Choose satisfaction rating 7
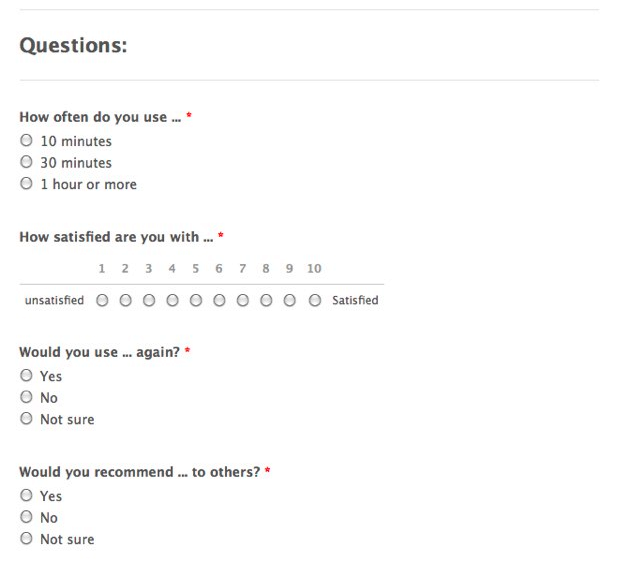622x578 pixels. pyautogui.click(x=243, y=300)
